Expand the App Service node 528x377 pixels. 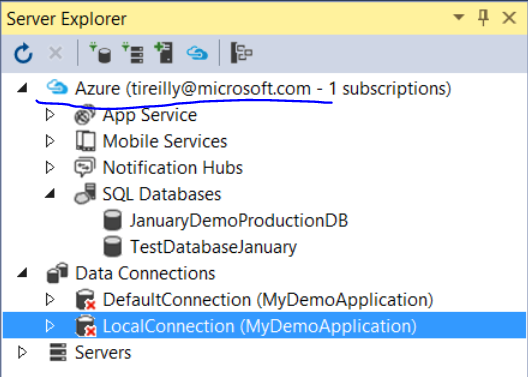[x=50, y=115]
